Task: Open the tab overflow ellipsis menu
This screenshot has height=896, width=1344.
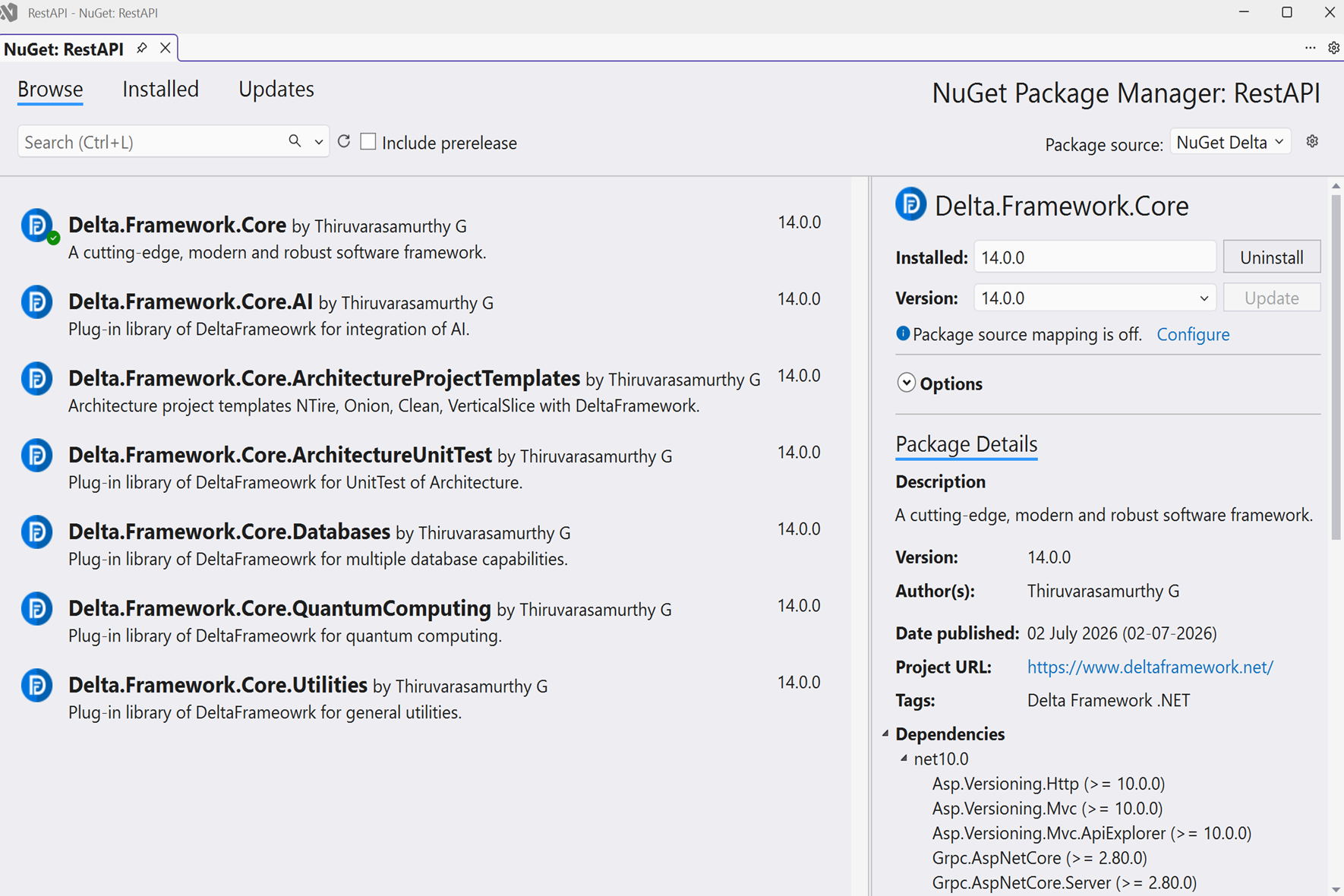Action: coord(1310,48)
